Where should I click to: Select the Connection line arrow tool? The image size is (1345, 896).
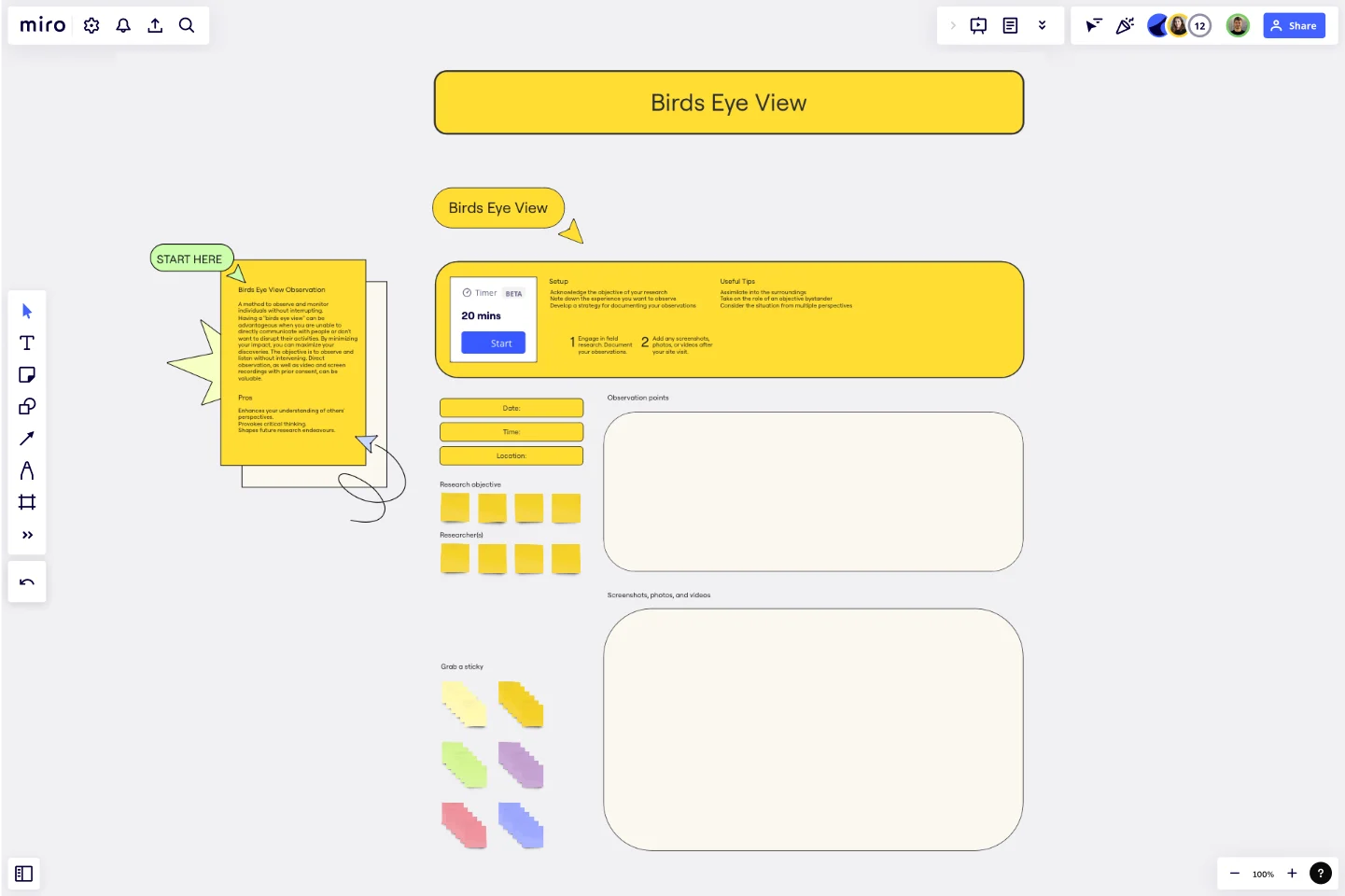(27, 438)
